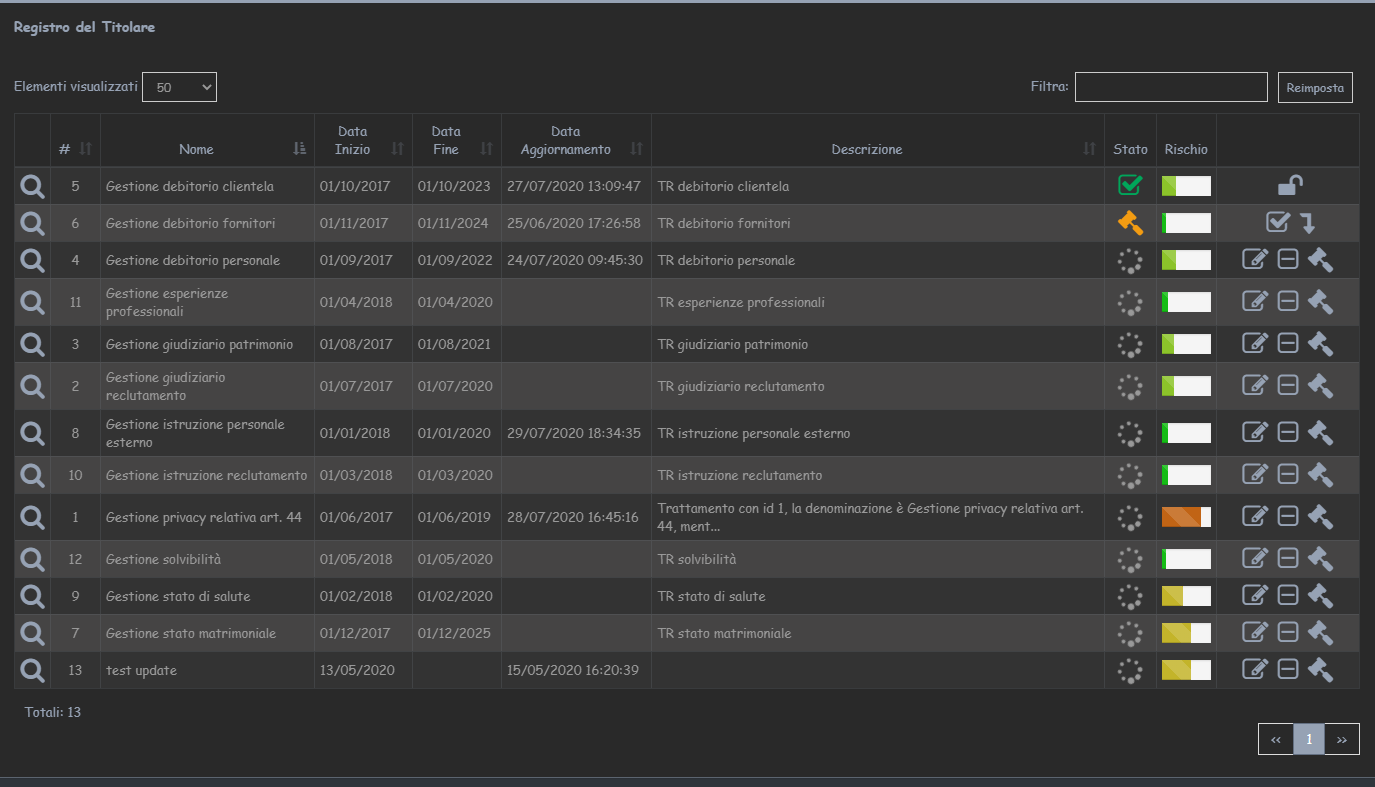This screenshot has width=1375, height=787.
Task: View details of test update row
Action: [33, 670]
